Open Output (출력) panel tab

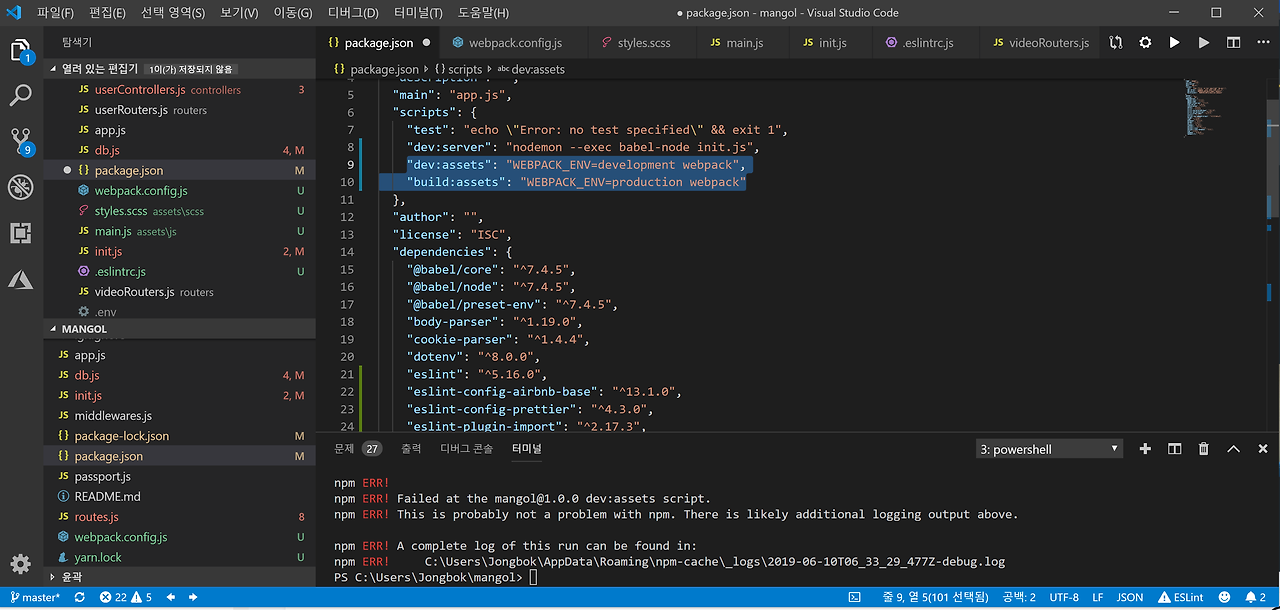pyautogui.click(x=411, y=449)
